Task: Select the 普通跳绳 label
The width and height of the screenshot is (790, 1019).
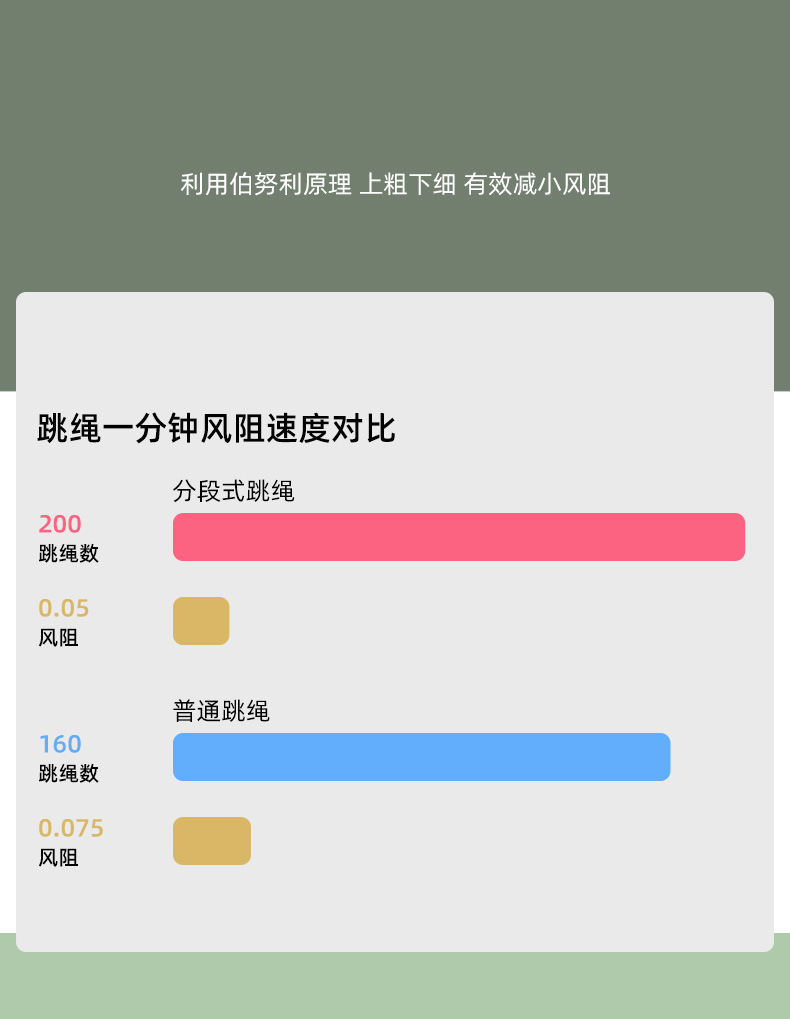Action: [221, 711]
